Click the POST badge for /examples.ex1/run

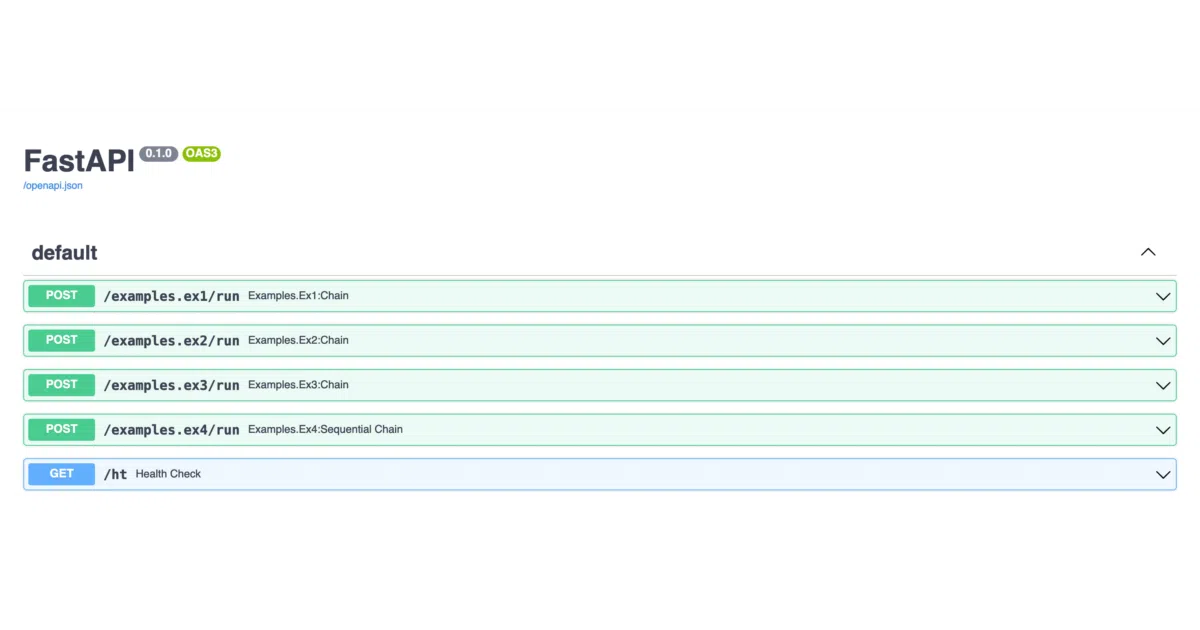point(61,296)
